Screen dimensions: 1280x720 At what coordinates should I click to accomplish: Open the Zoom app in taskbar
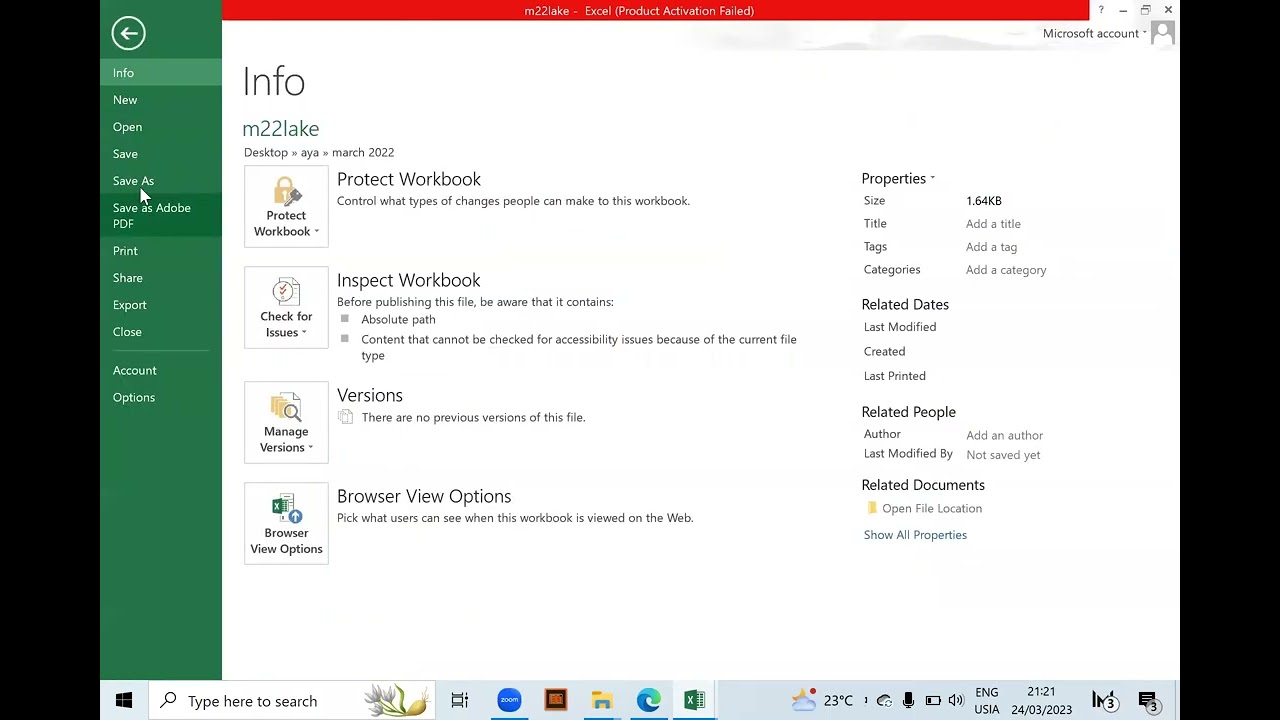(x=509, y=701)
